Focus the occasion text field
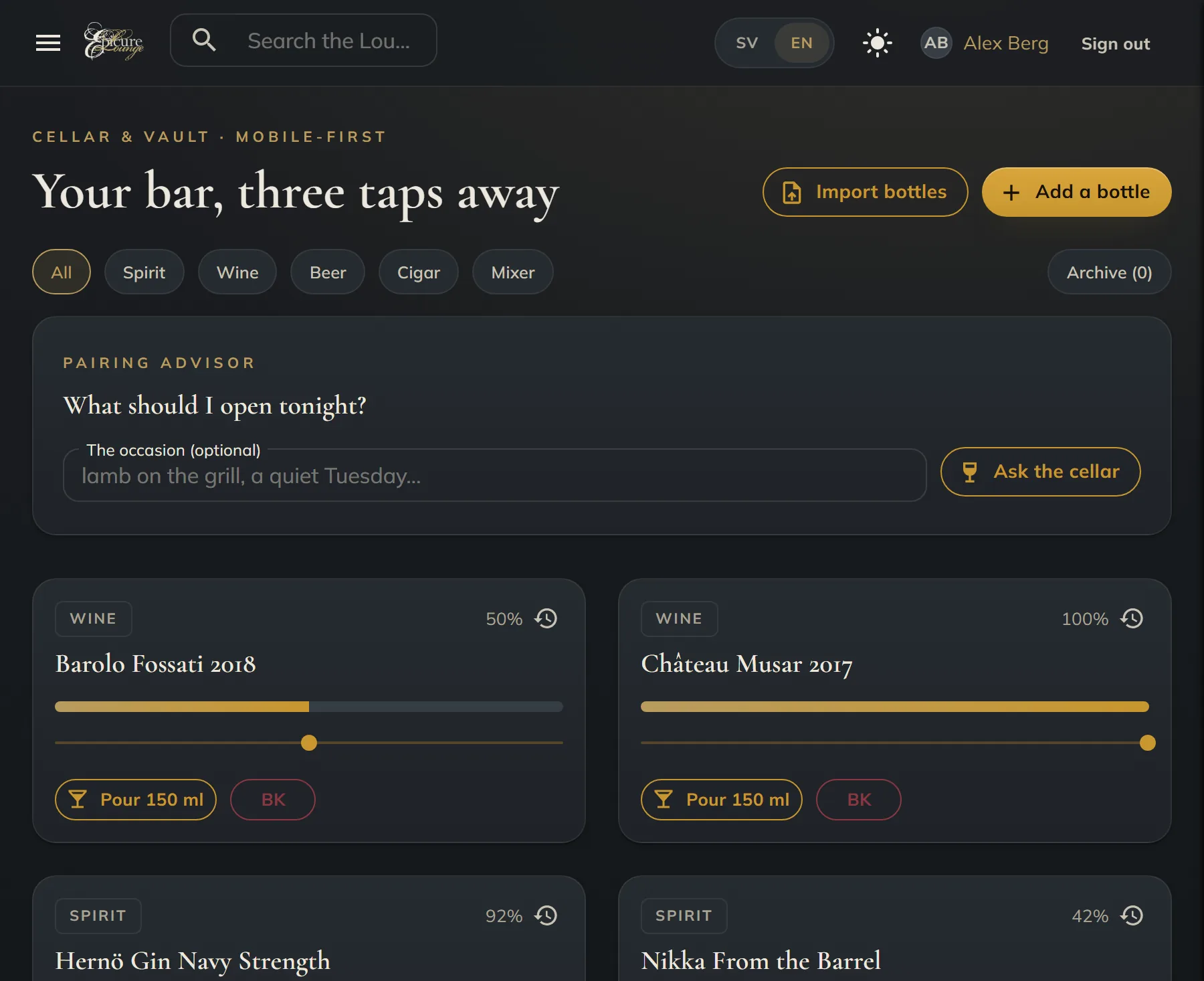Viewport: 1204px width, 981px height. tap(494, 476)
